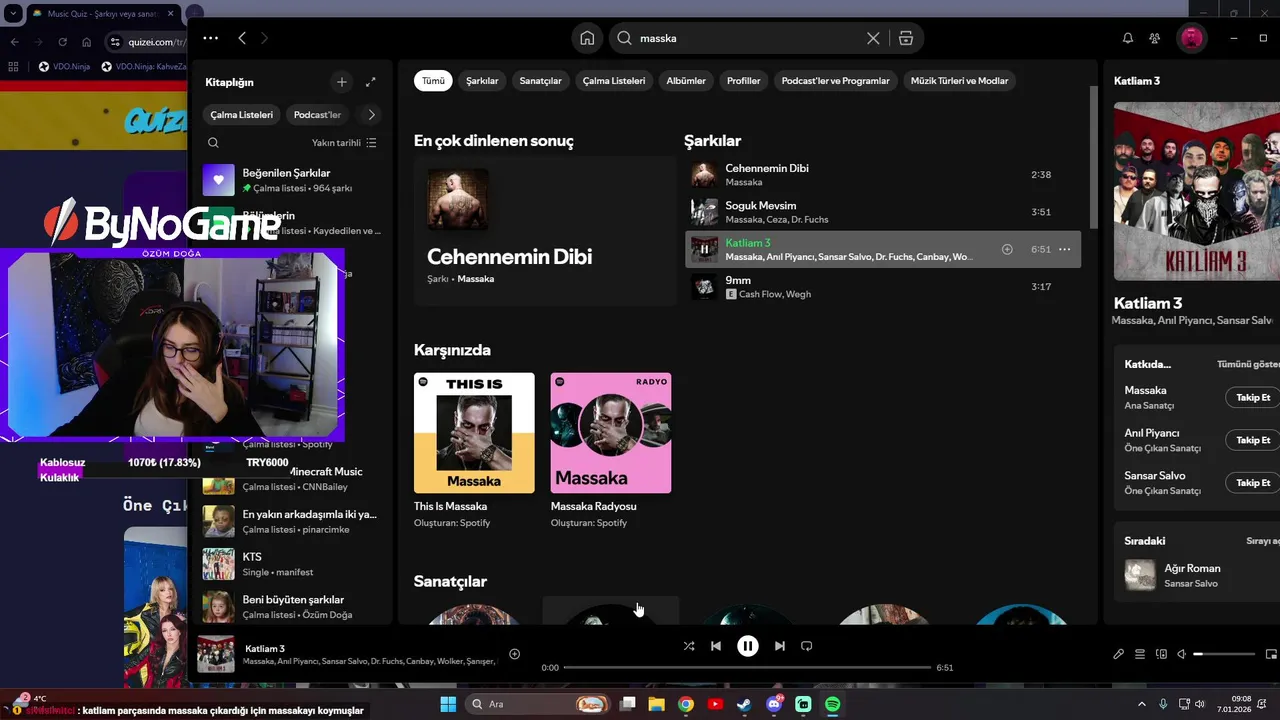Open the Connect to a device icon
Viewport: 1280px width, 720px height.
tap(1161, 654)
